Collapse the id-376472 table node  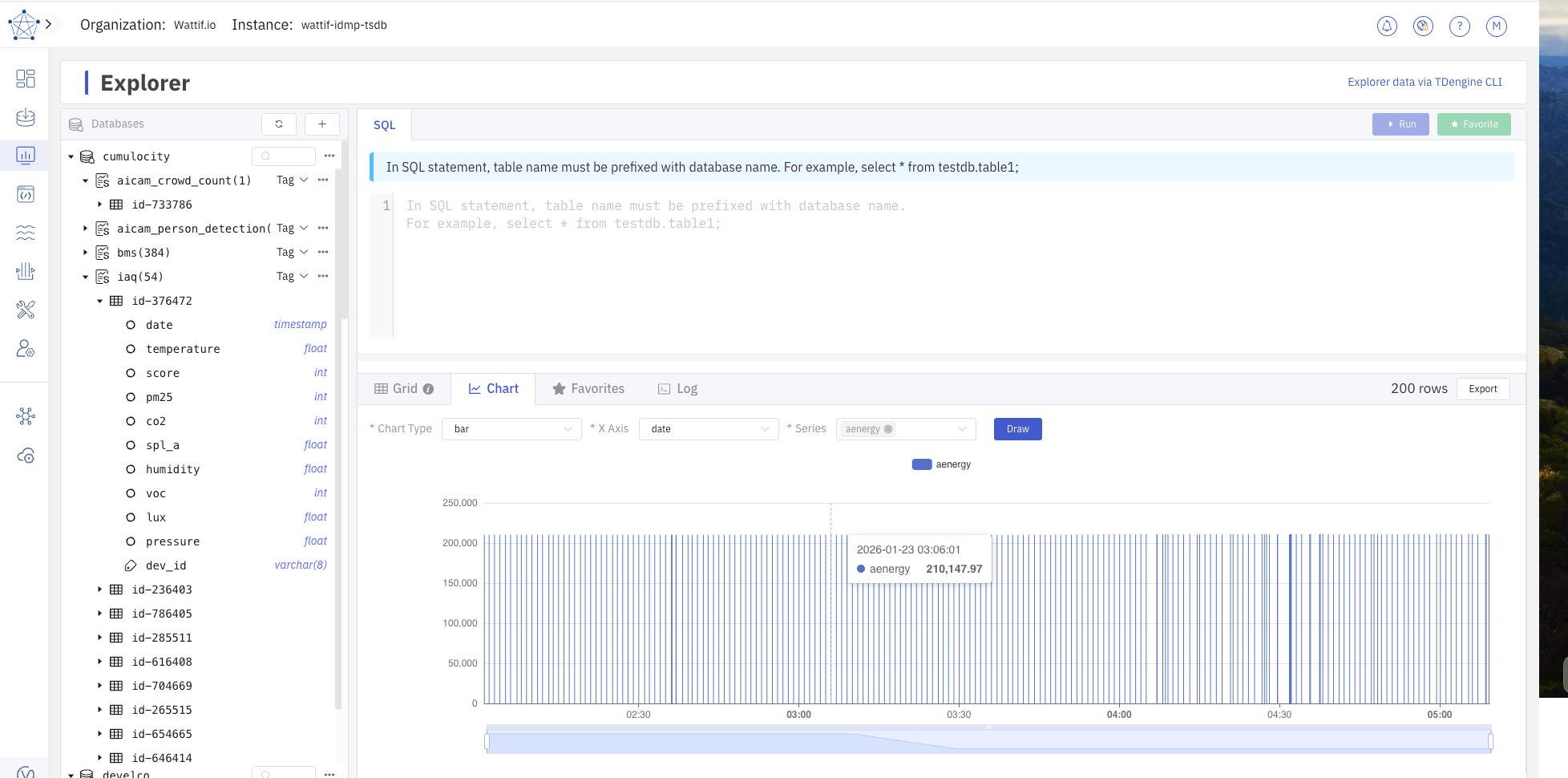click(100, 301)
